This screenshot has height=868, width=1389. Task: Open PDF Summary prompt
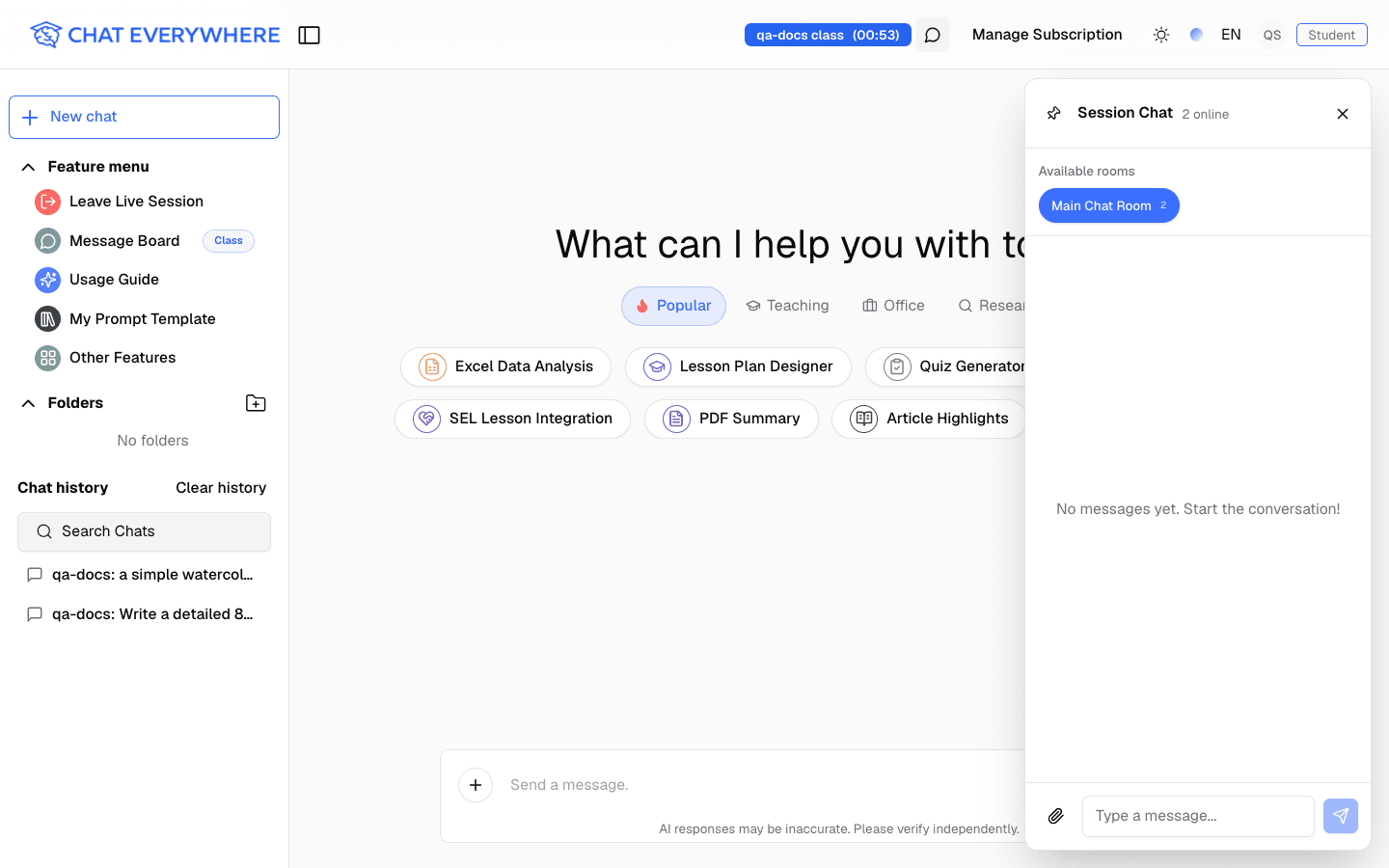(731, 419)
